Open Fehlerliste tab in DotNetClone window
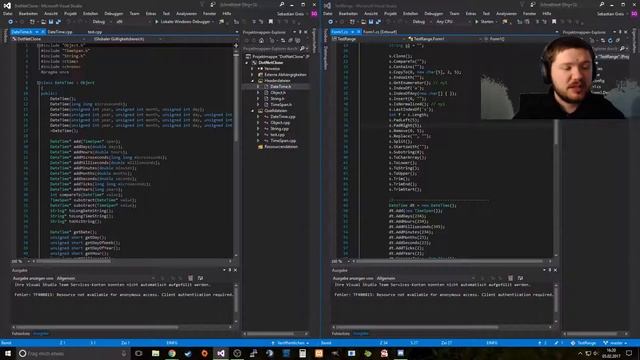 20,334
